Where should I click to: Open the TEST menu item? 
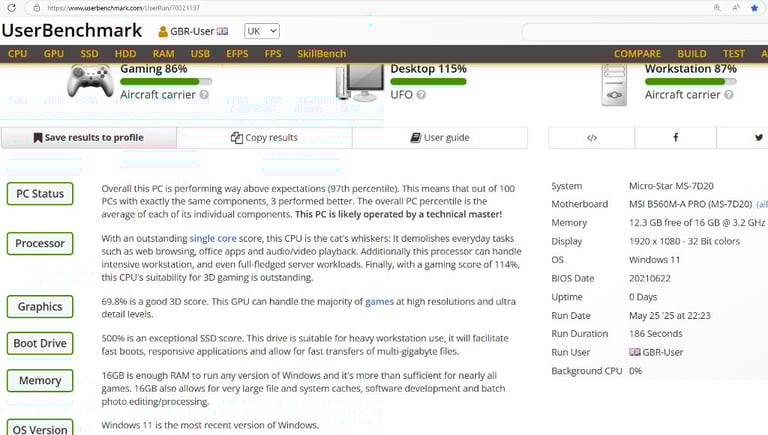tap(733, 54)
